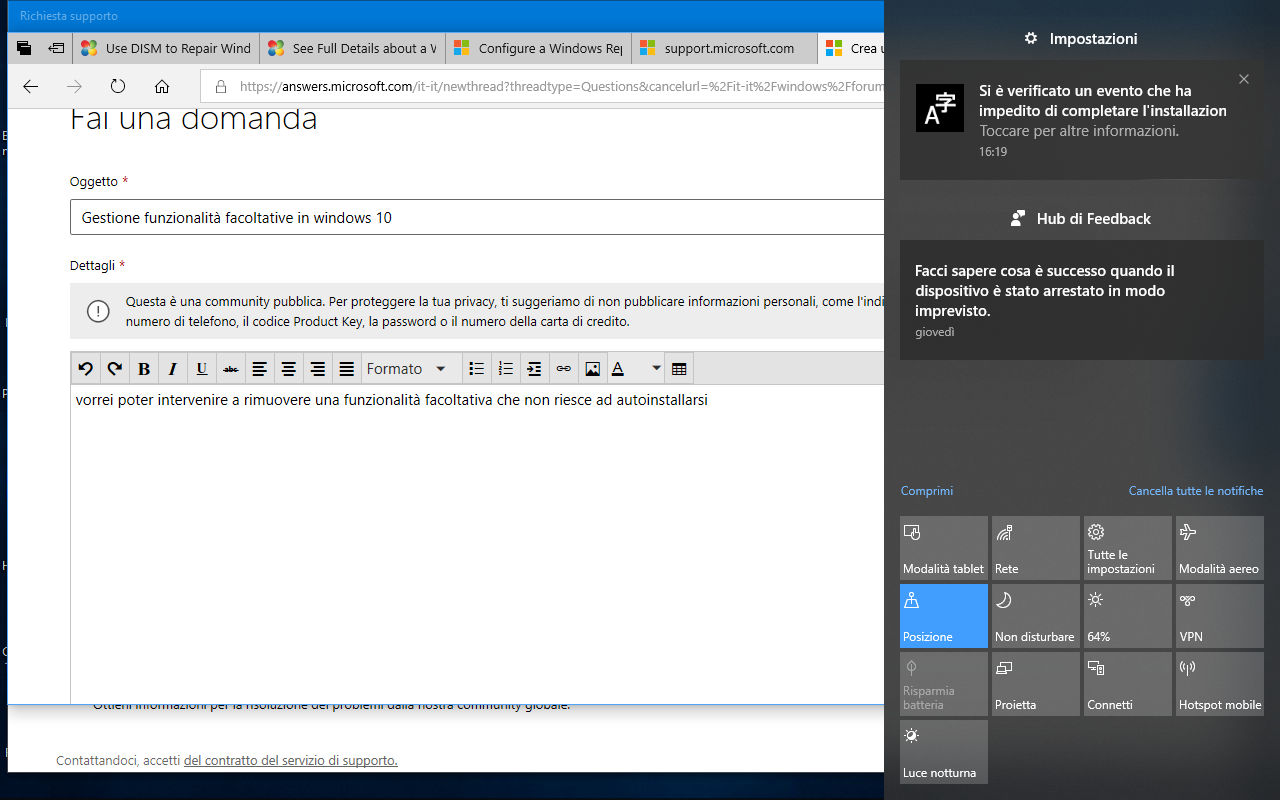Insert a bulleted list
Image resolution: width=1280 pixels, height=800 pixels.
pyautogui.click(x=477, y=369)
